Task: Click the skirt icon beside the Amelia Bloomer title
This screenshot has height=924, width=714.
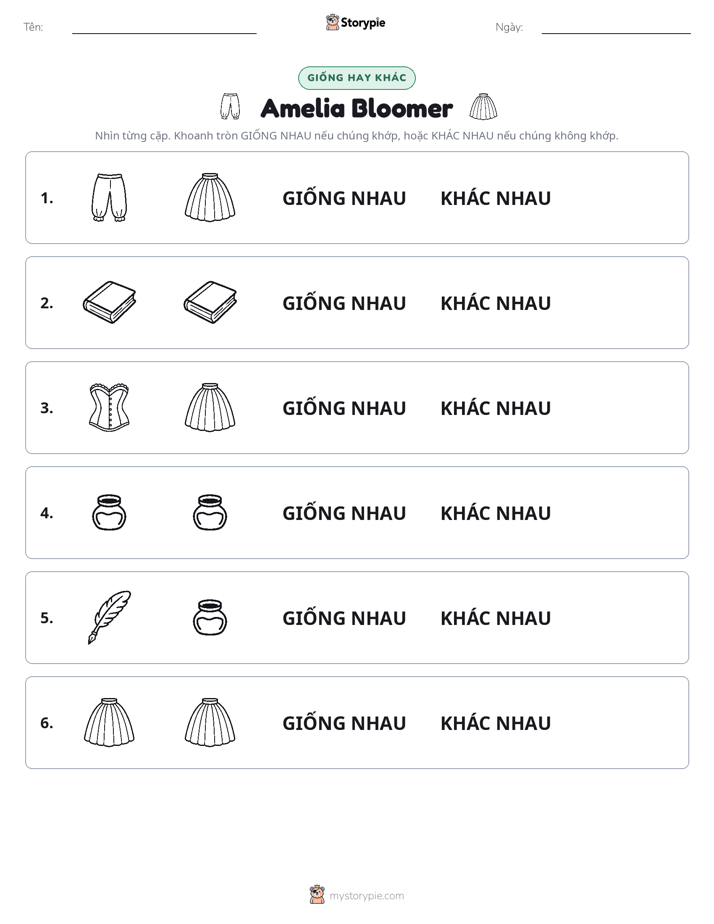Action: point(483,106)
